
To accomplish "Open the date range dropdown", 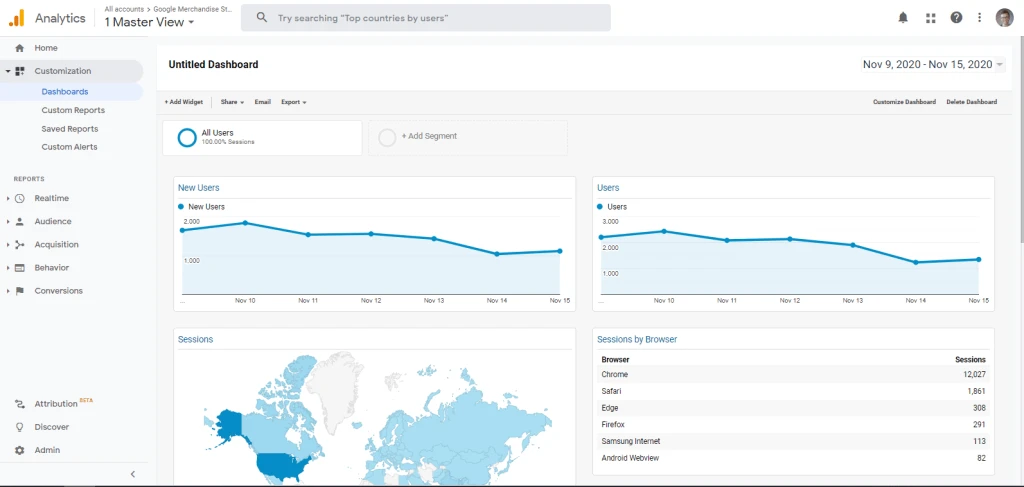I will tap(932, 65).
